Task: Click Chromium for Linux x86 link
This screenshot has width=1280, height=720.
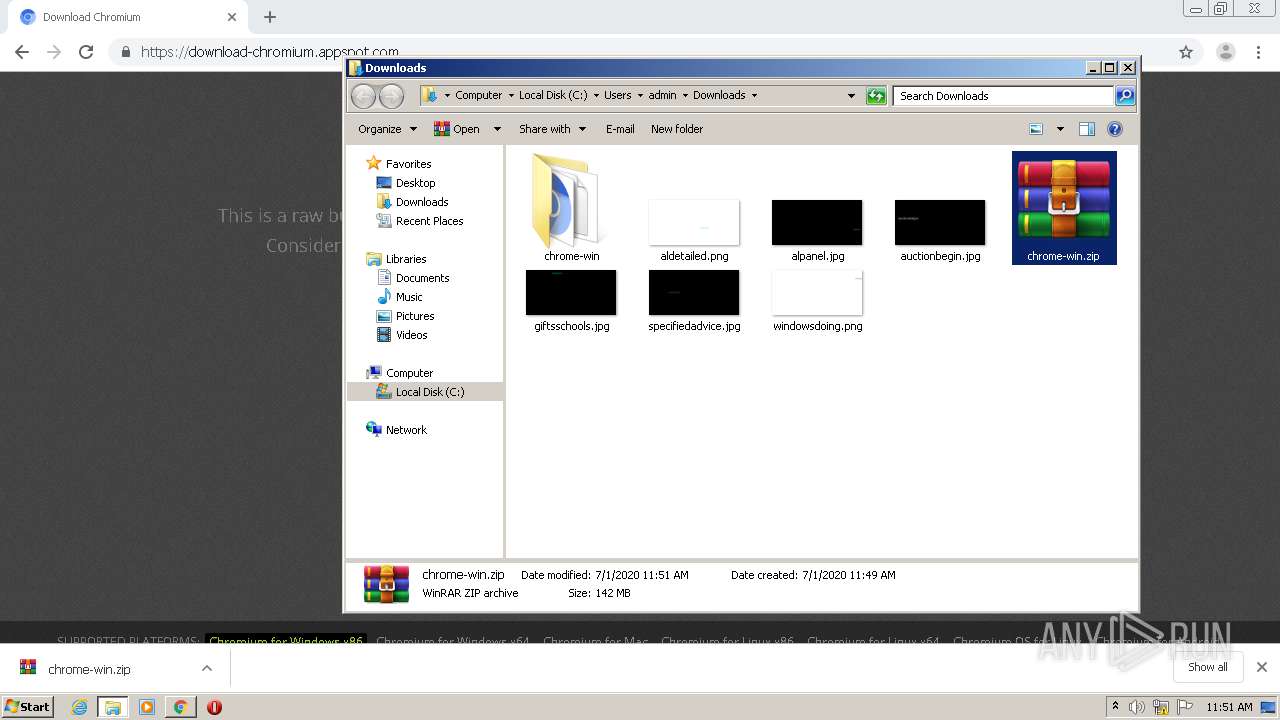Action: [x=727, y=642]
